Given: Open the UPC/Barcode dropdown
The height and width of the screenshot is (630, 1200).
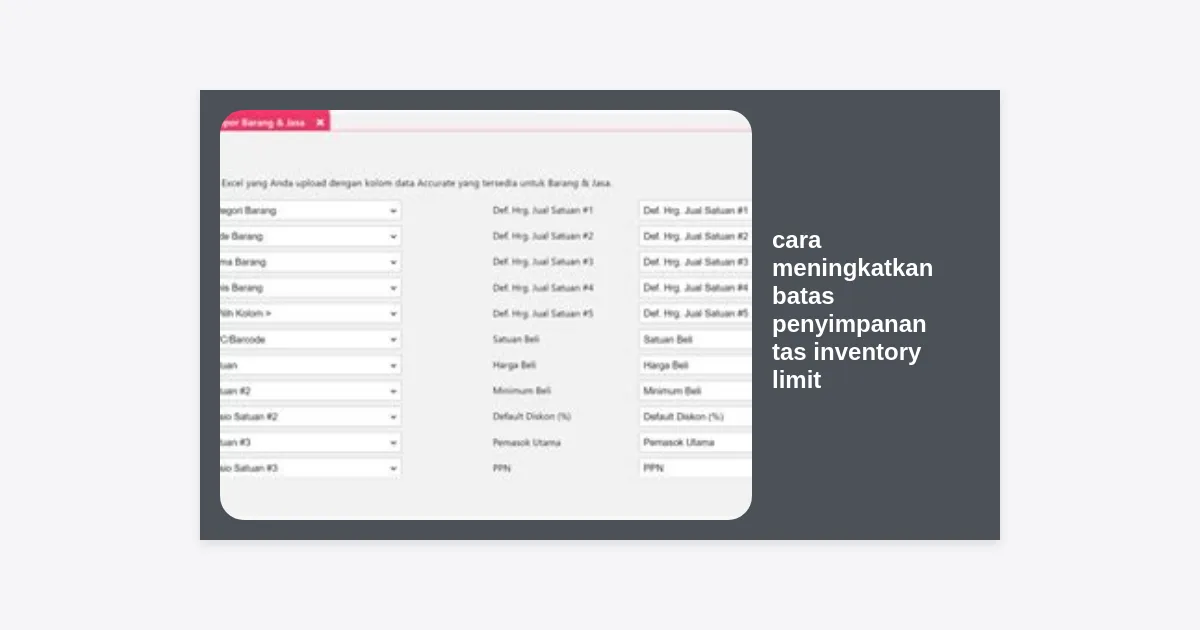Looking at the screenshot, I should click(393, 340).
